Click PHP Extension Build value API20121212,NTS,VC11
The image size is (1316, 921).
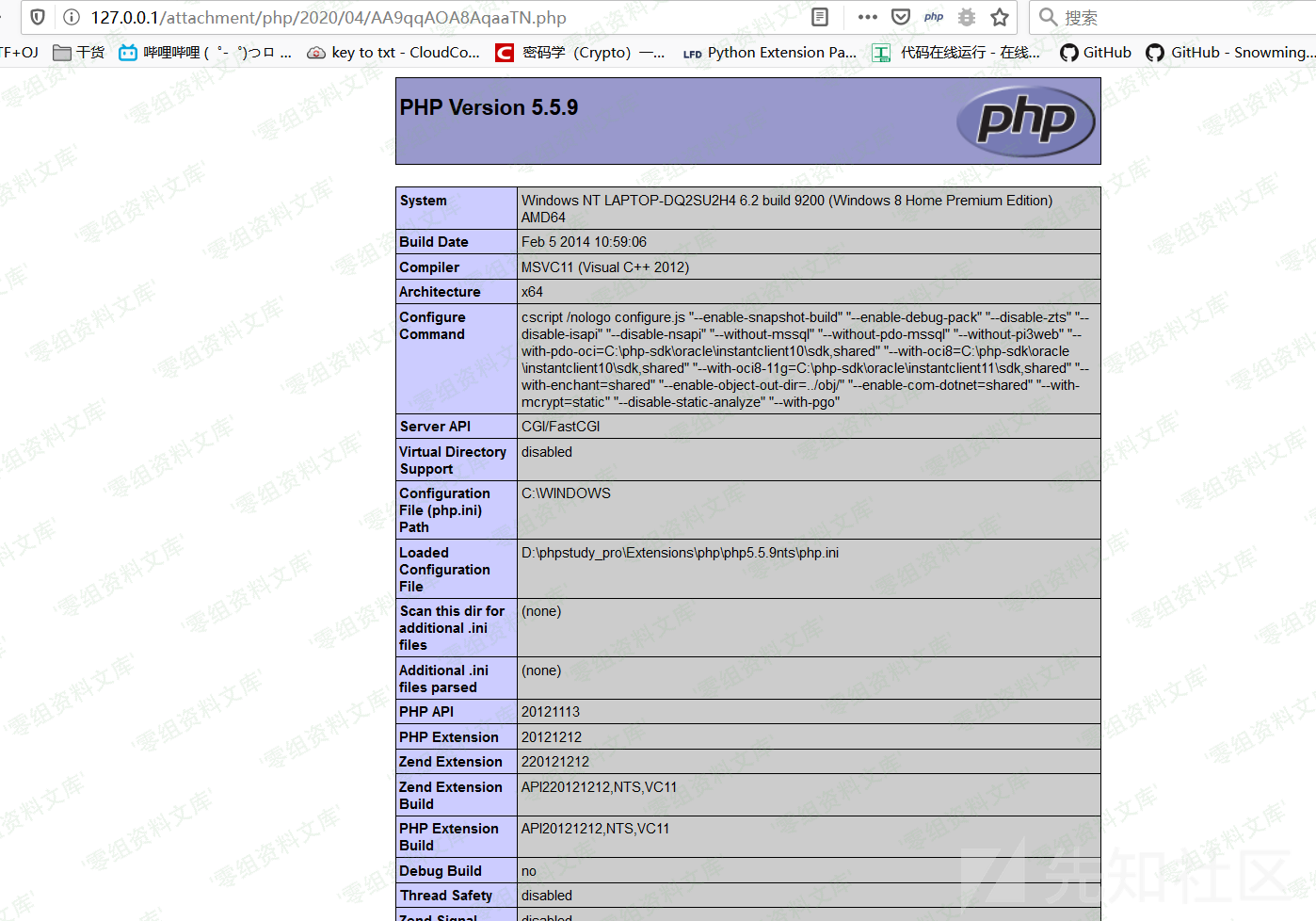(595, 829)
